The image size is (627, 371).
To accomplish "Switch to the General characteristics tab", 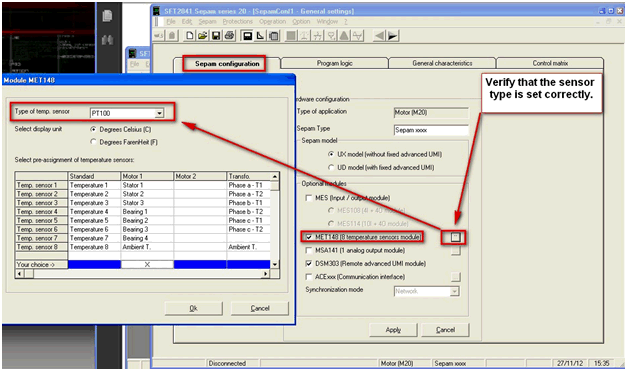I will 442,63.
